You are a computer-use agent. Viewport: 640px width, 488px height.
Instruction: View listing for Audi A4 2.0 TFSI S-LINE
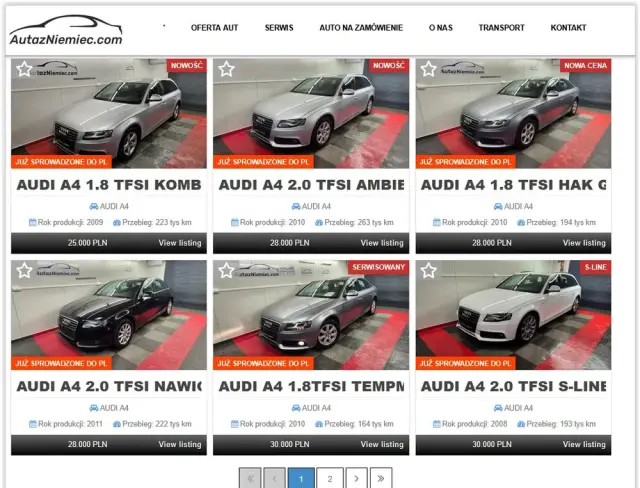pyautogui.click(x=584, y=444)
